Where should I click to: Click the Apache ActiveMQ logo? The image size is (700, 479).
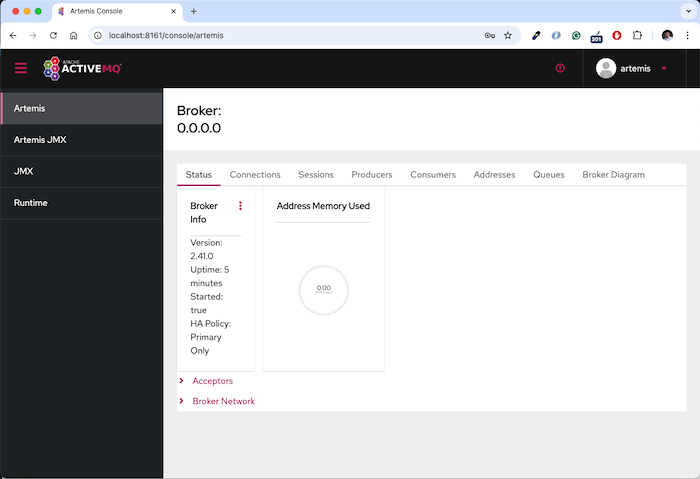[x=82, y=68]
